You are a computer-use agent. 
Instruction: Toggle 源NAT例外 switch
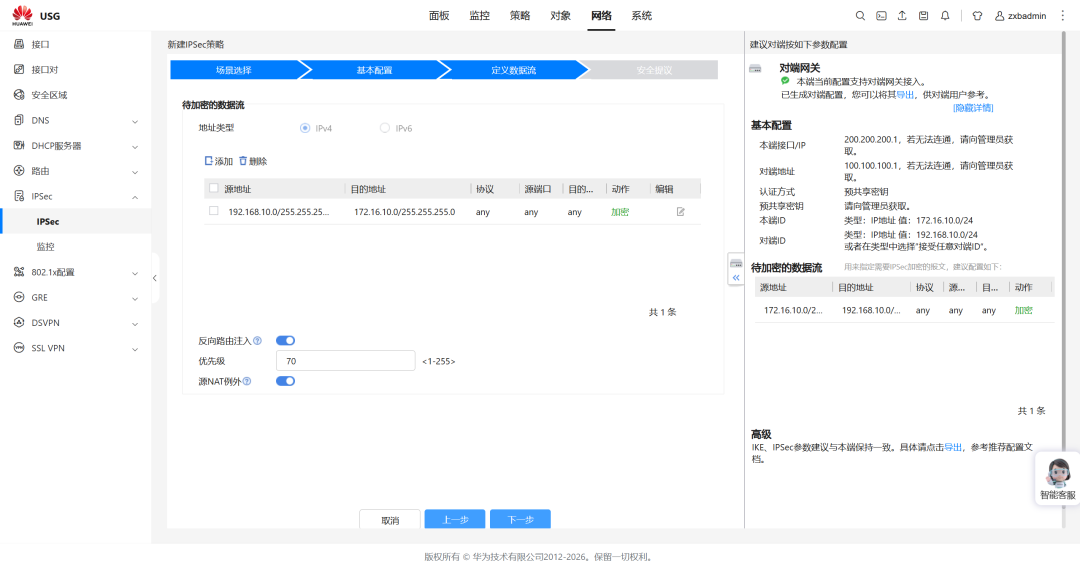click(x=285, y=381)
